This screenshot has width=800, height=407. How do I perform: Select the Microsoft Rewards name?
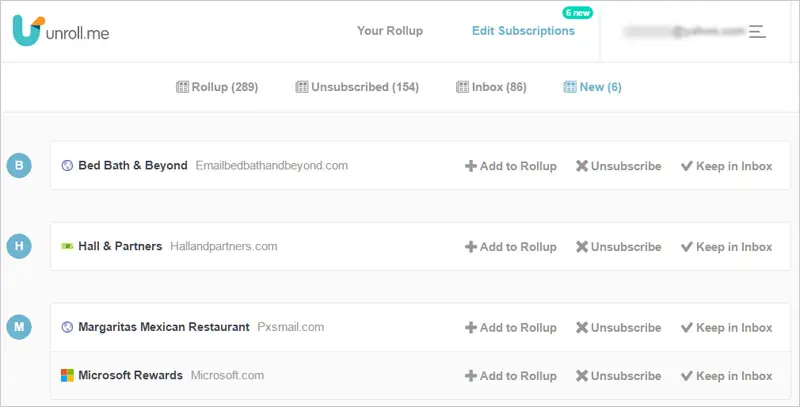[130, 375]
